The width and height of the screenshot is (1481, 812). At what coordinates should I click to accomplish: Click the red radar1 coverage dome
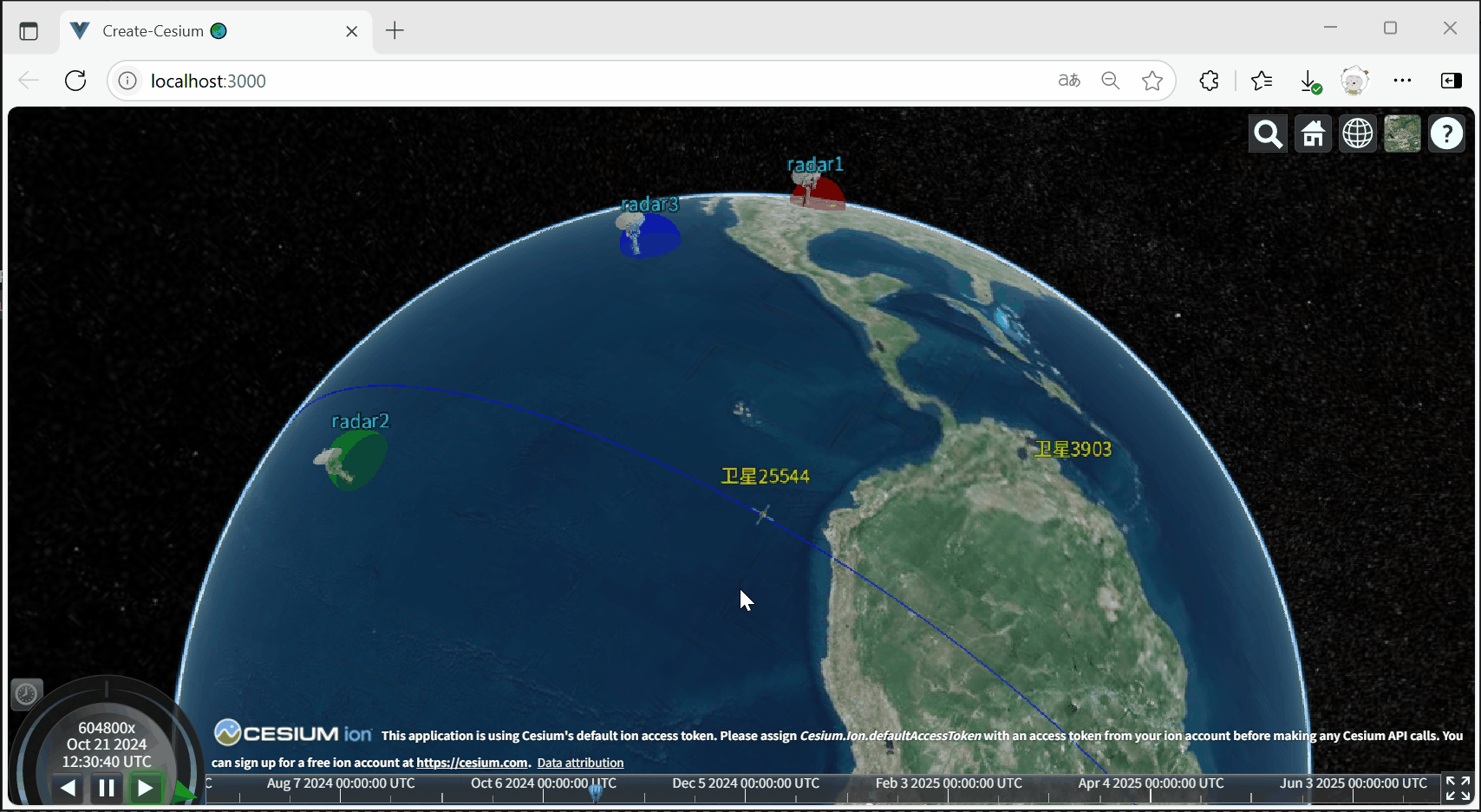[x=825, y=194]
